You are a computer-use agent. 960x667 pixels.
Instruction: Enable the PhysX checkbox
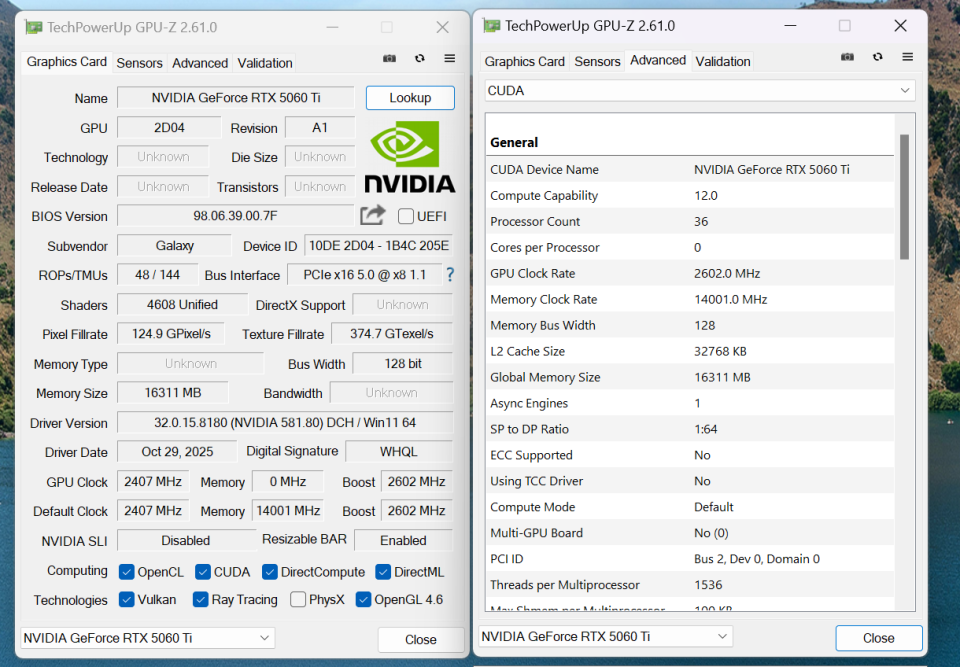[298, 600]
